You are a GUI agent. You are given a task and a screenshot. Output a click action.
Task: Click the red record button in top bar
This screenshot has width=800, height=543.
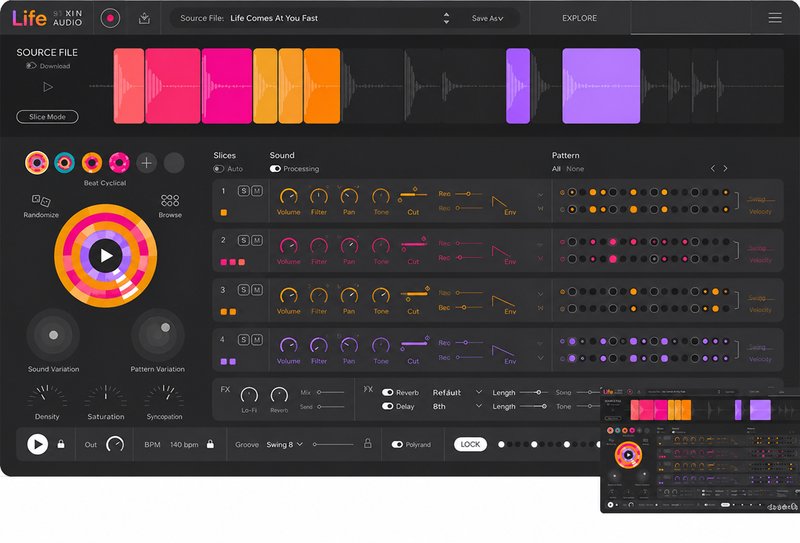point(110,18)
